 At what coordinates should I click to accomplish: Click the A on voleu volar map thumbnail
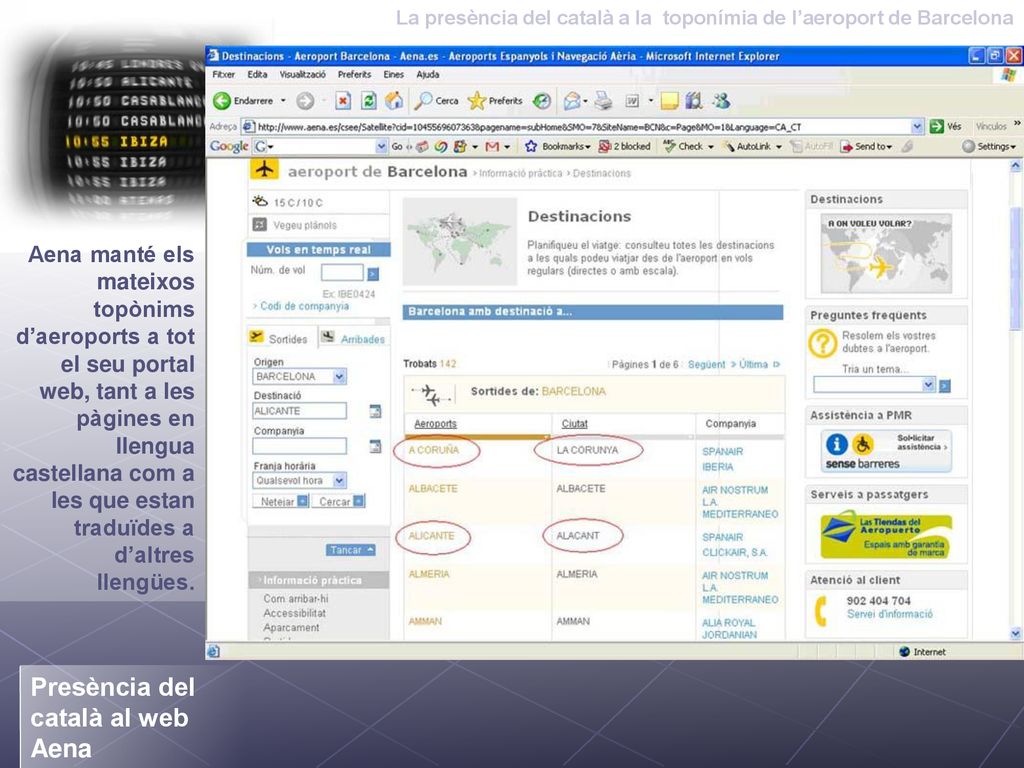(886, 253)
